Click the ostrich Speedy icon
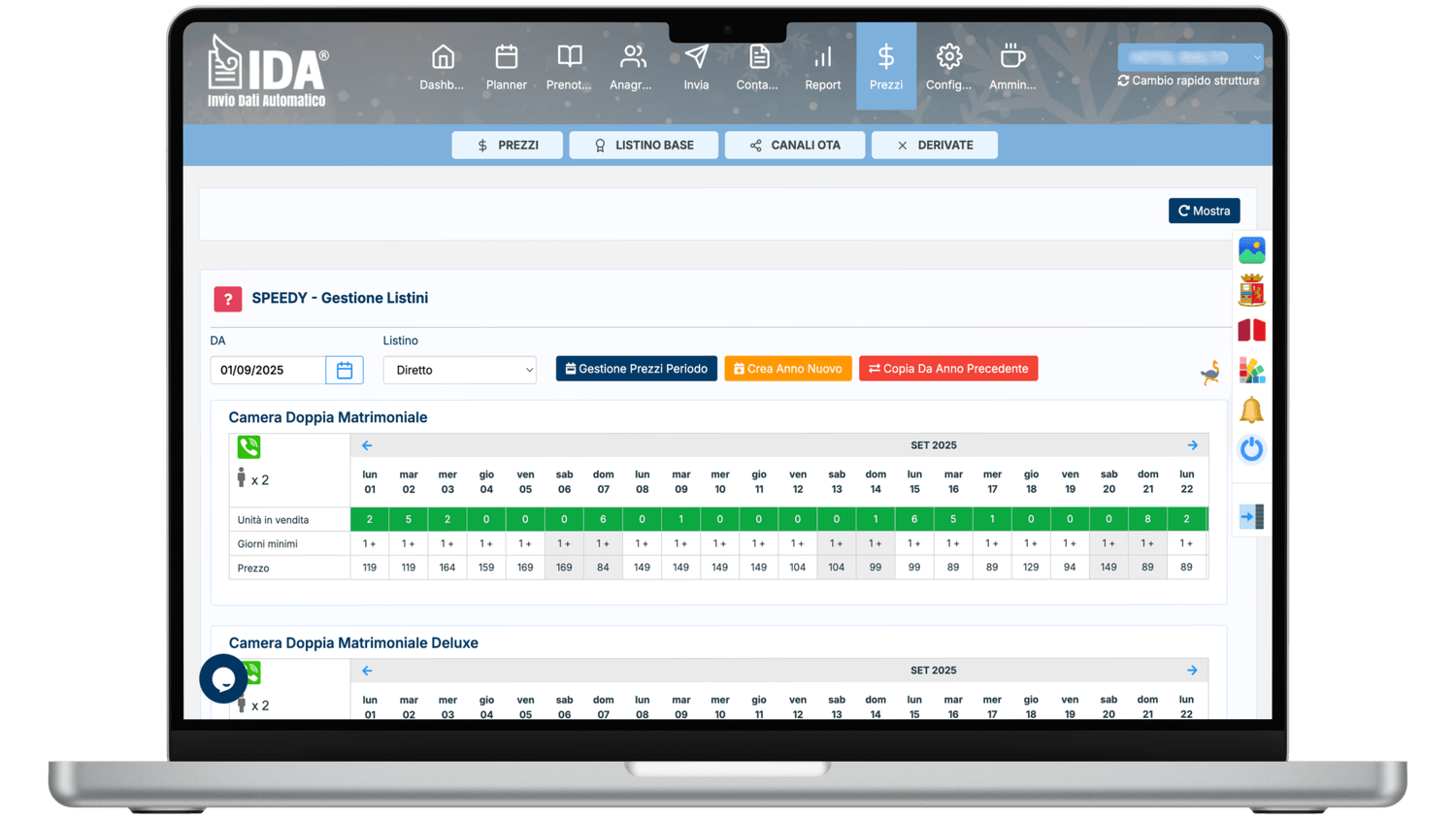 point(1209,372)
